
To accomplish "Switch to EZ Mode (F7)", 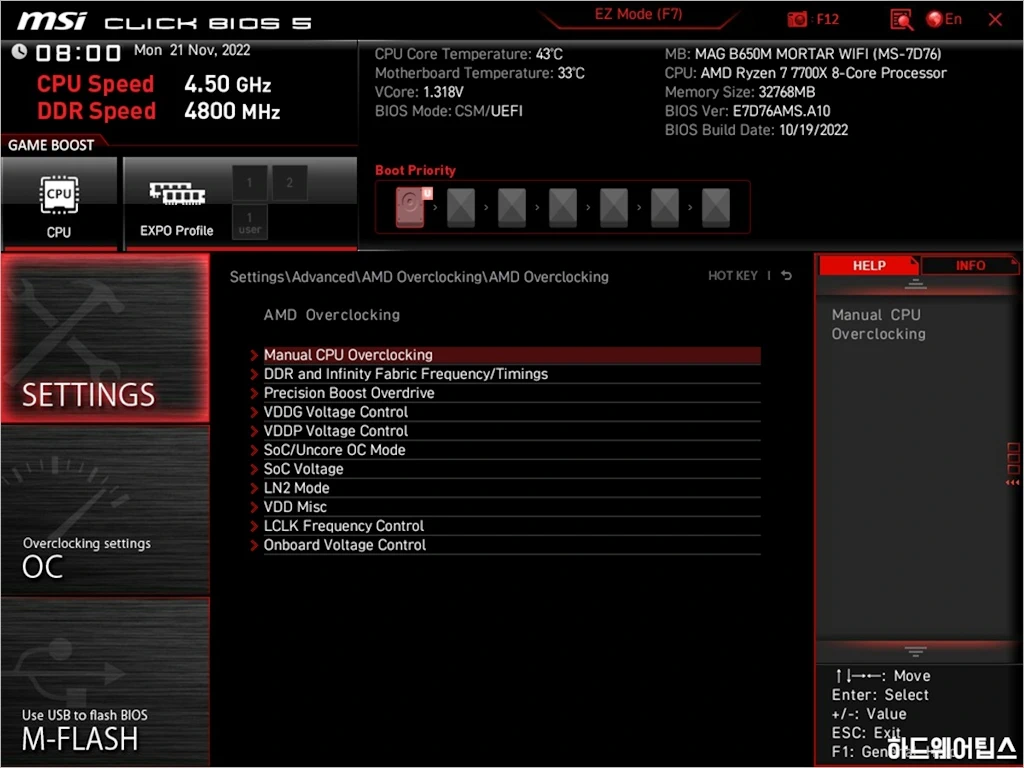I will 639,14.
